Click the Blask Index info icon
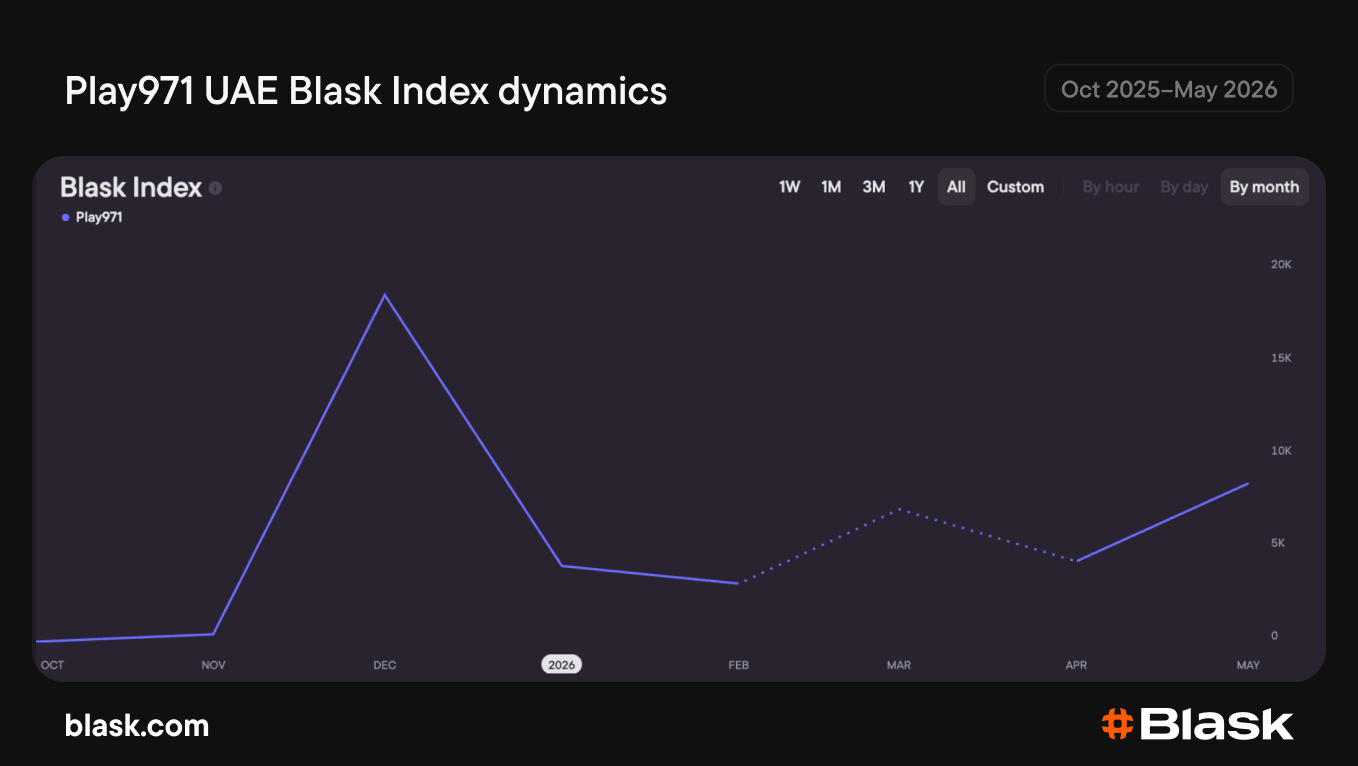The image size is (1358, 766). click(x=216, y=188)
